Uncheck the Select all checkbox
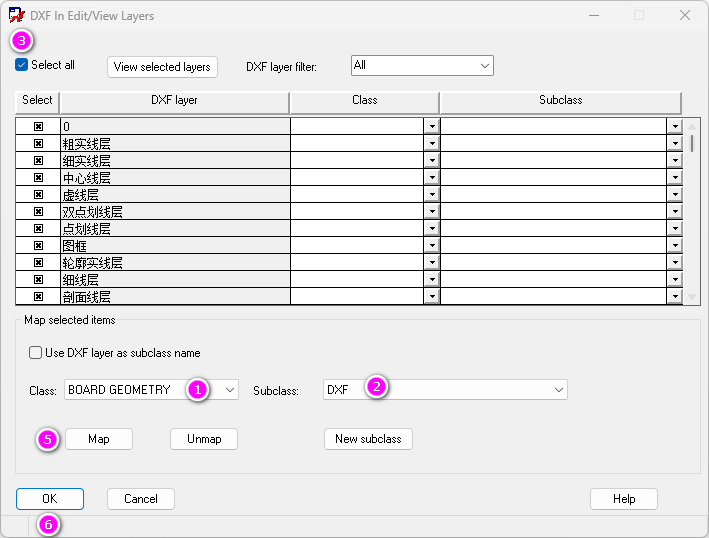This screenshot has height=538, width=709. tap(21, 65)
